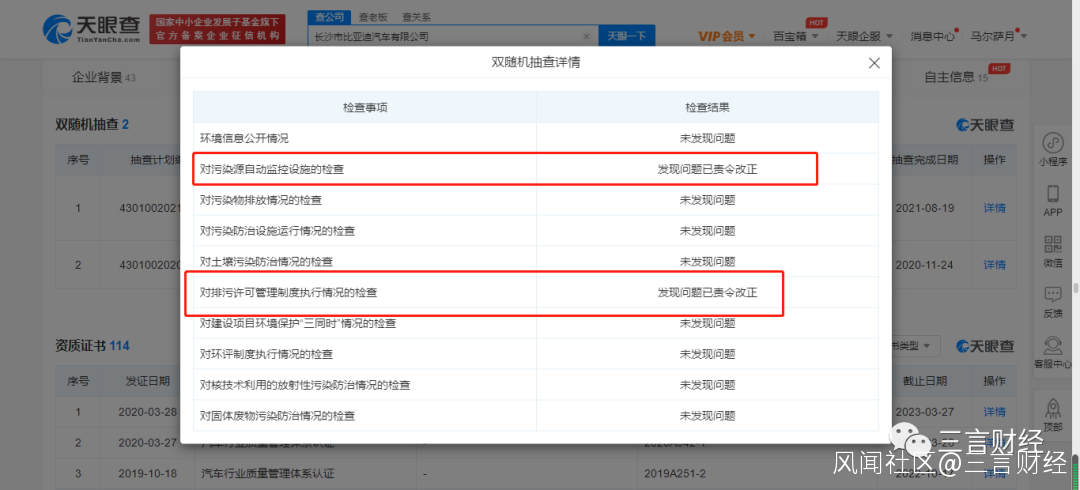Image resolution: width=1080 pixels, height=490 pixels.
Task: Switch to the 自主信息 tab
Action: point(956,77)
